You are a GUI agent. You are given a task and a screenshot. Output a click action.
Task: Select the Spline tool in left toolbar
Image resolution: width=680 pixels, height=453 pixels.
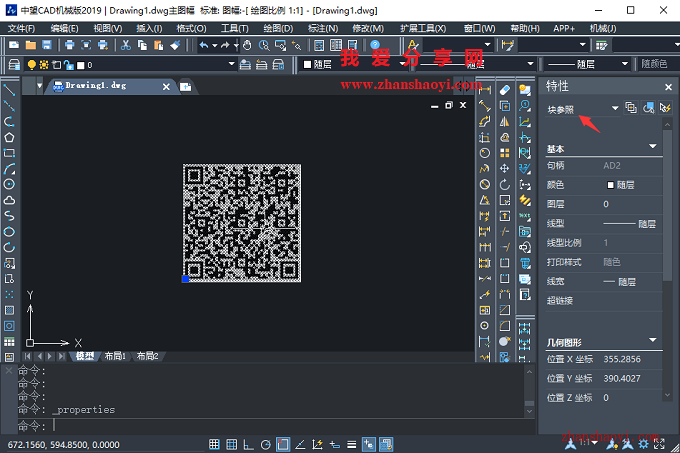point(9,216)
